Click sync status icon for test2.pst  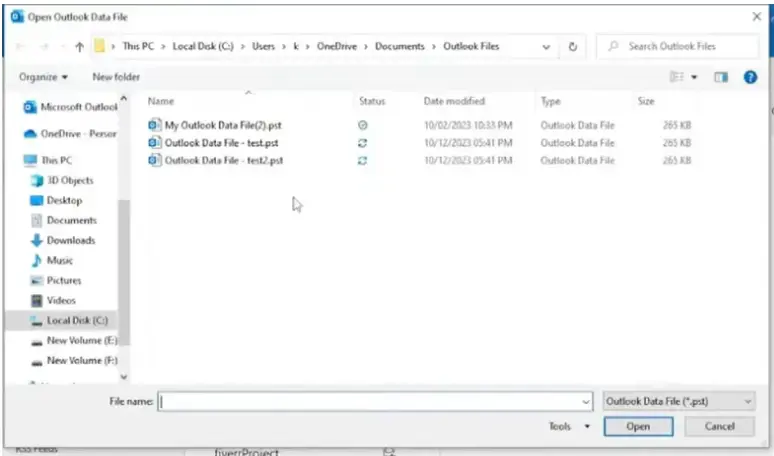[x=362, y=160]
